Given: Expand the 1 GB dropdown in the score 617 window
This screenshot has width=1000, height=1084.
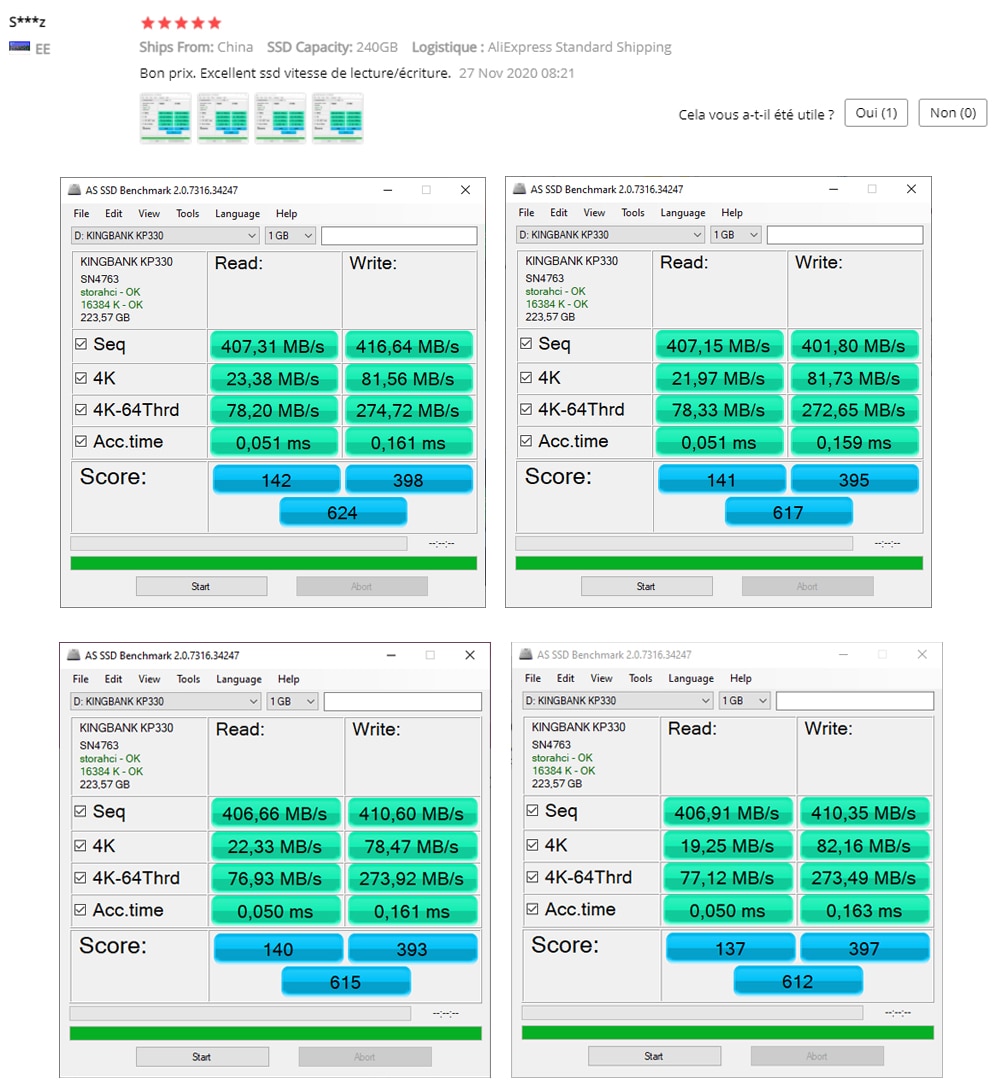Looking at the screenshot, I should pyautogui.click(x=736, y=235).
